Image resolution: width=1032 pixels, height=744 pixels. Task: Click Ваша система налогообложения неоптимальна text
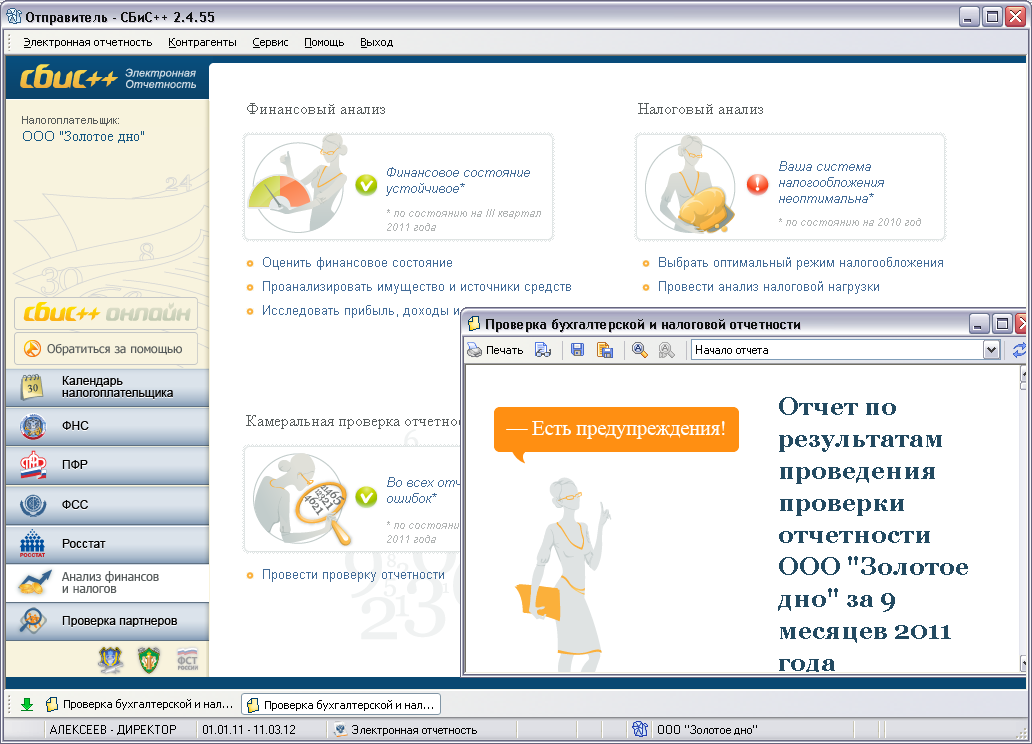tap(831, 182)
